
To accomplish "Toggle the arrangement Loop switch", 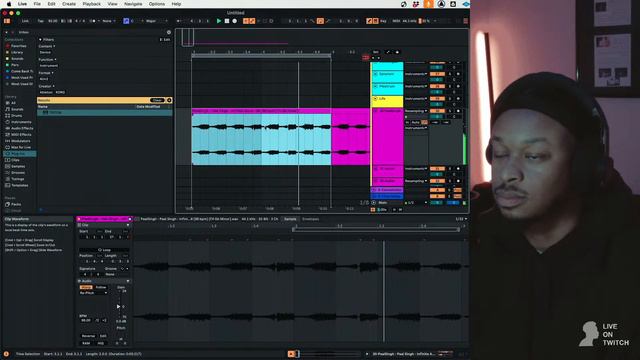I will pos(320,21).
